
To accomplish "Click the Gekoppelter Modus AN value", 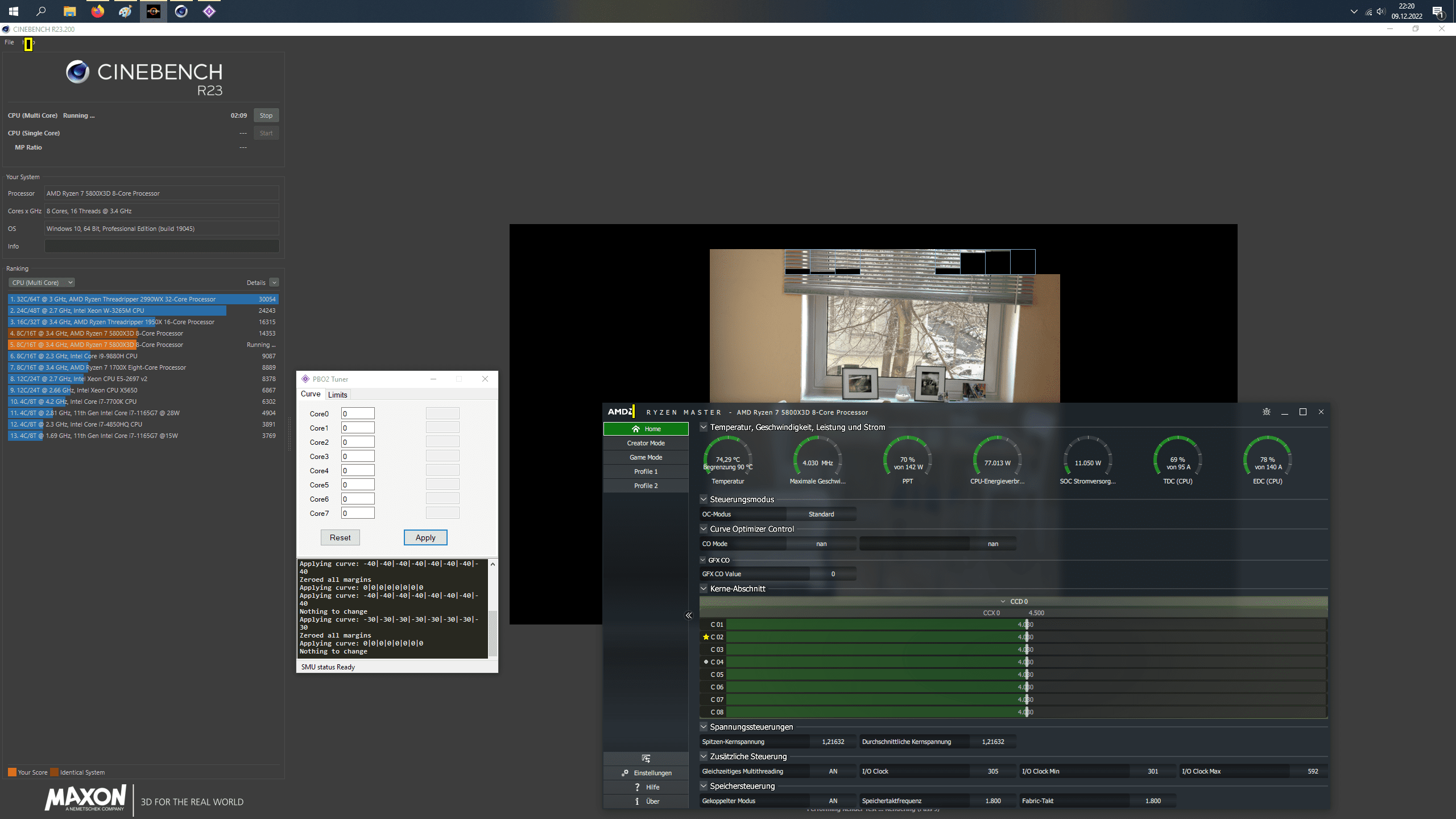I will click(833, 801).
